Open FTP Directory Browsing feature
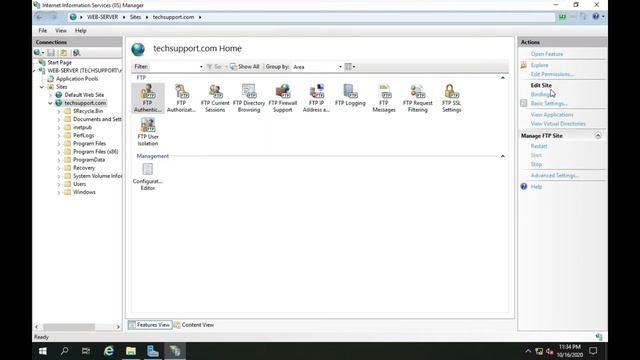Viewport: 640px width, 360px height. point(249,98)
